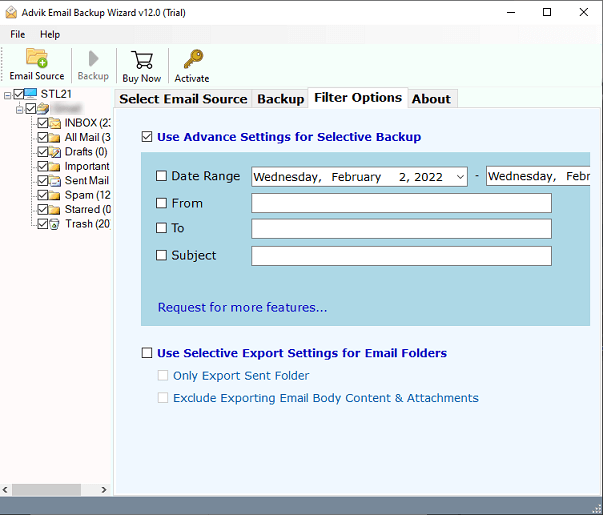Click the blurred account mailbox icon
Screen dimensions: 603x515
[x=43, y=108]
